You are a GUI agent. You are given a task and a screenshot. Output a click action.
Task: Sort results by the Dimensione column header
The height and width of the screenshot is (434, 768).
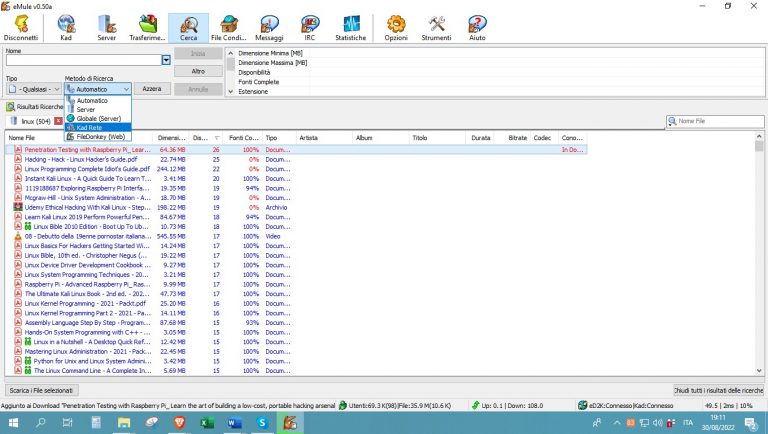pyautogui.click(x=172, y=138)
